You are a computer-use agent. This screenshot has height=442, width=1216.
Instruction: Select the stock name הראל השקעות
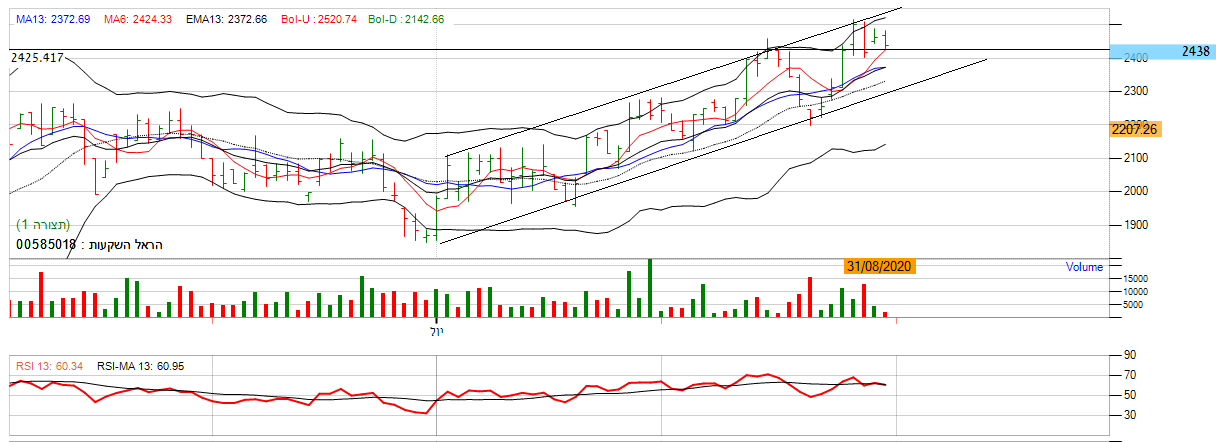click(126, 244)
